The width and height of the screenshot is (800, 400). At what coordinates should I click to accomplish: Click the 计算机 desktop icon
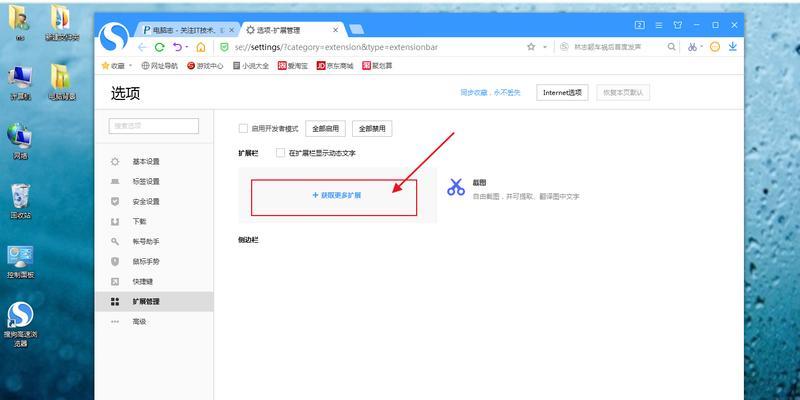point(21,84)
